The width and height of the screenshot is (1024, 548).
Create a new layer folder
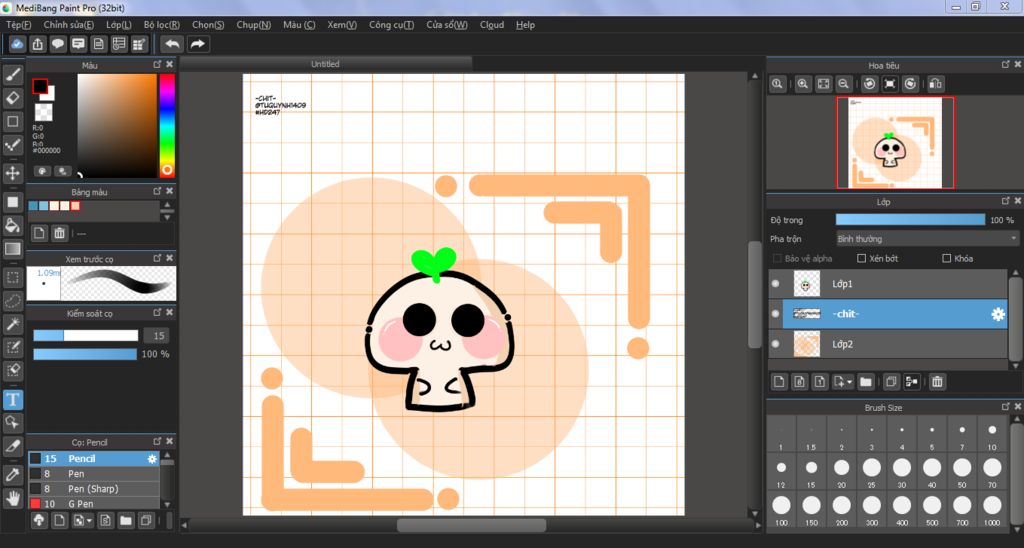tap(866, 382)
